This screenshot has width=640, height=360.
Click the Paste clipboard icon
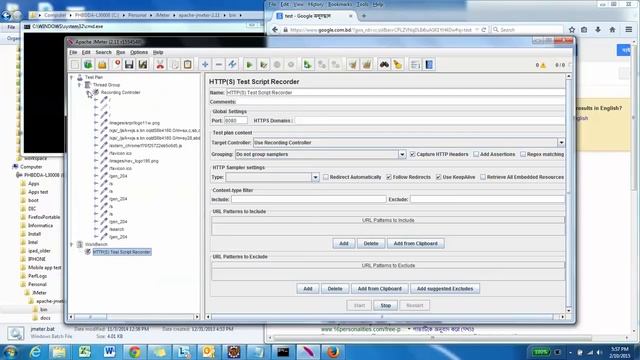188,64
